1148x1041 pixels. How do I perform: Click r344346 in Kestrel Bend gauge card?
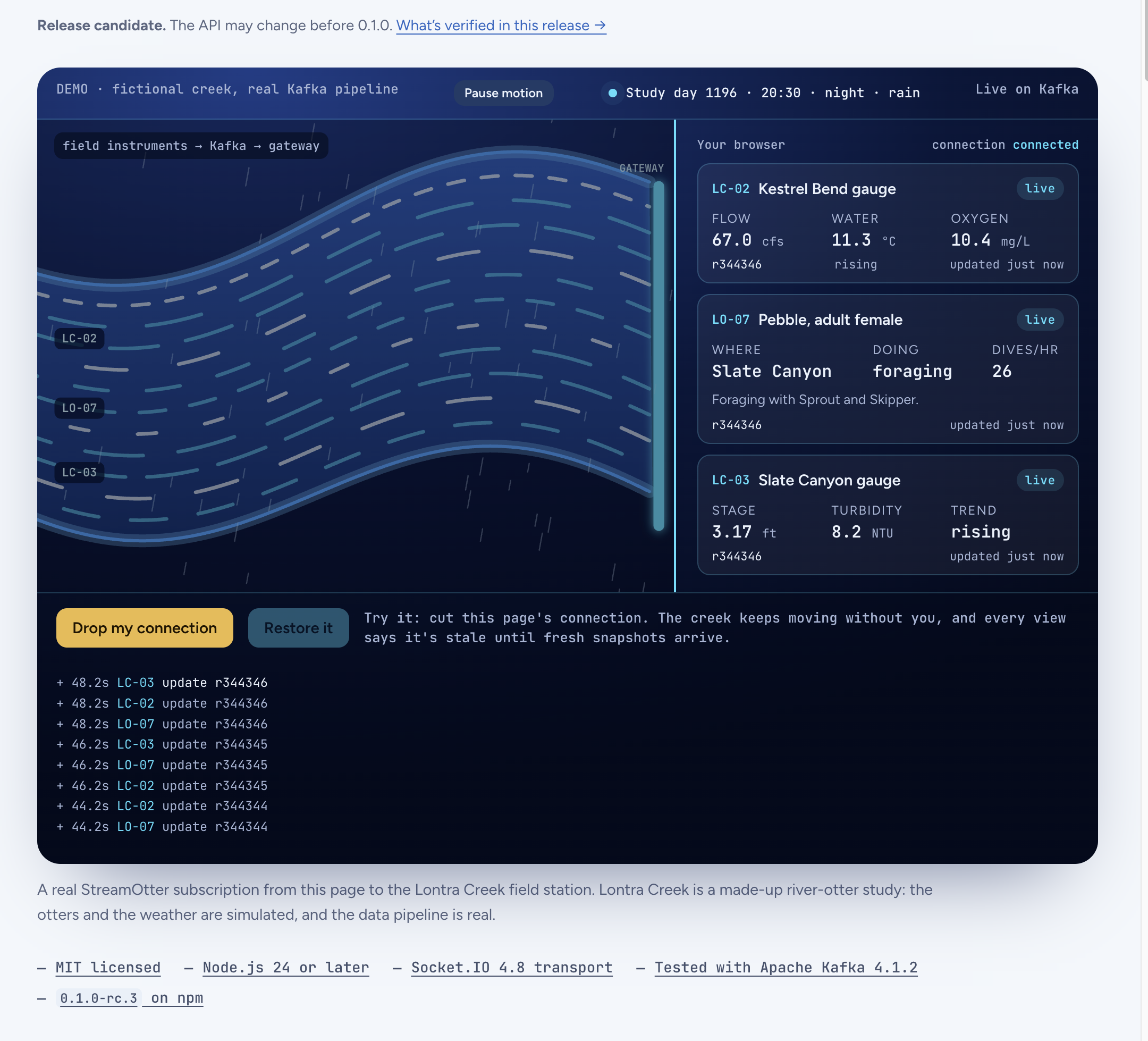click(737, 264)
